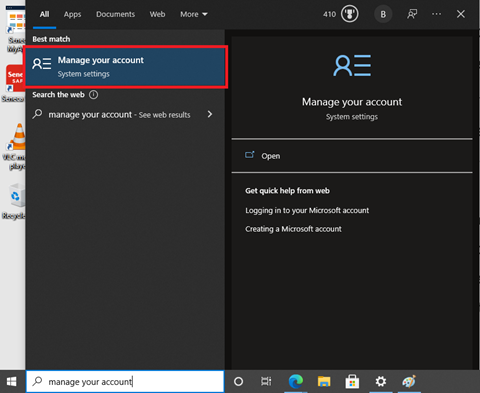480x393 pixels.
Task: Launch Microsoft Edge from taskbar
Action: (x=295, y=381)
